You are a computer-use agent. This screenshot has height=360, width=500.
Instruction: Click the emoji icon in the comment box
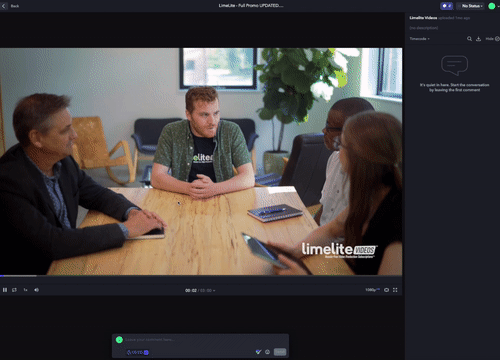pos(267,352)
